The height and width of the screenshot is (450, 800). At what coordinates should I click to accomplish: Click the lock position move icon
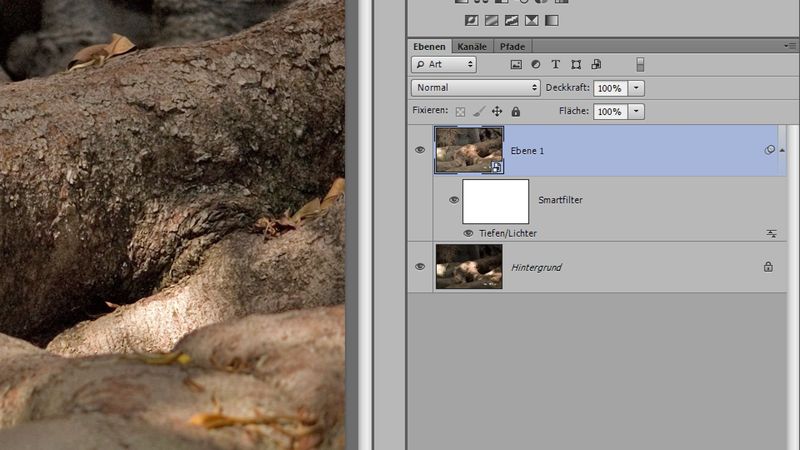point(497,112)
